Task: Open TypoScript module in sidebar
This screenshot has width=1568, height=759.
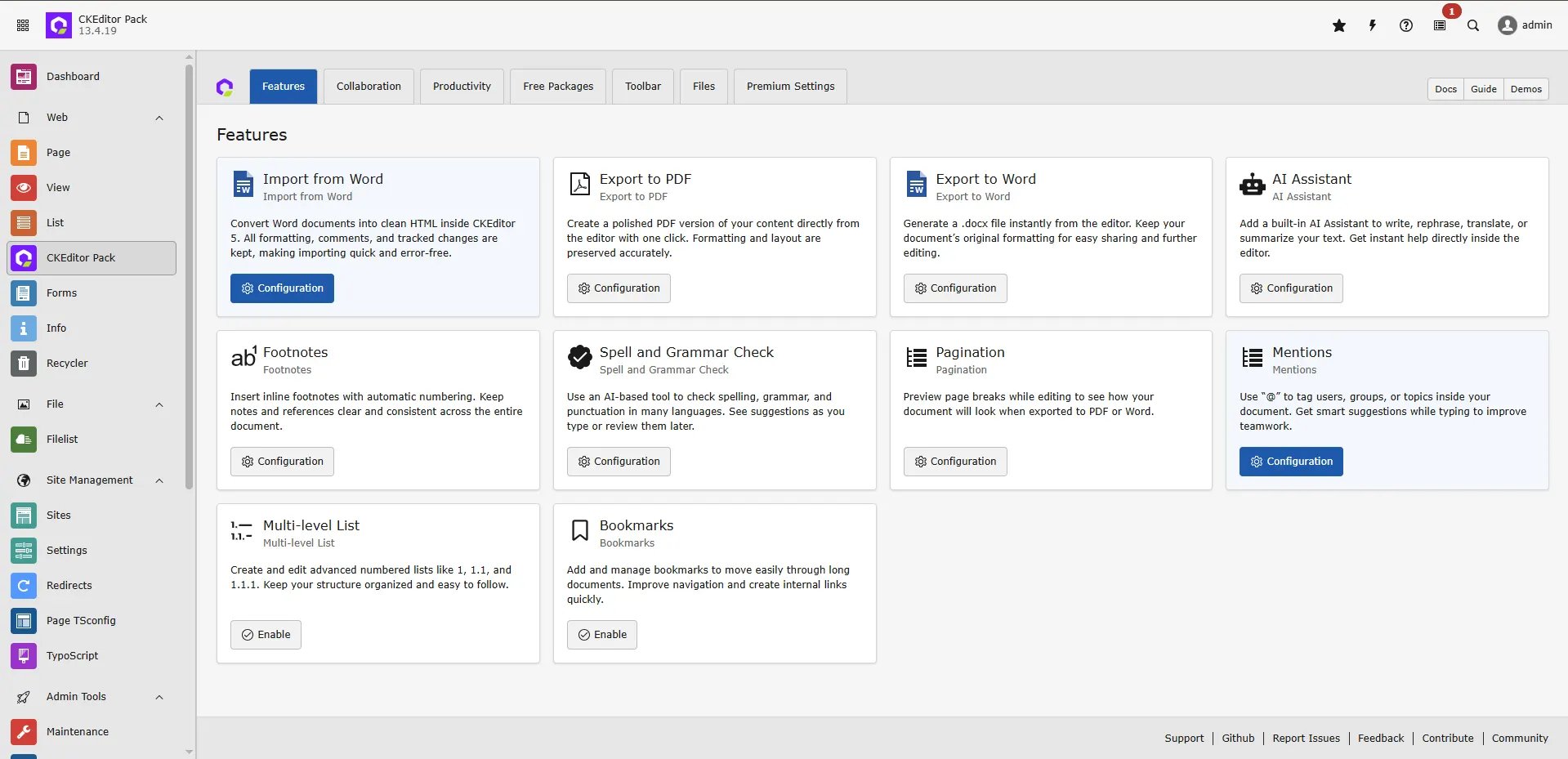Action: 92,656
